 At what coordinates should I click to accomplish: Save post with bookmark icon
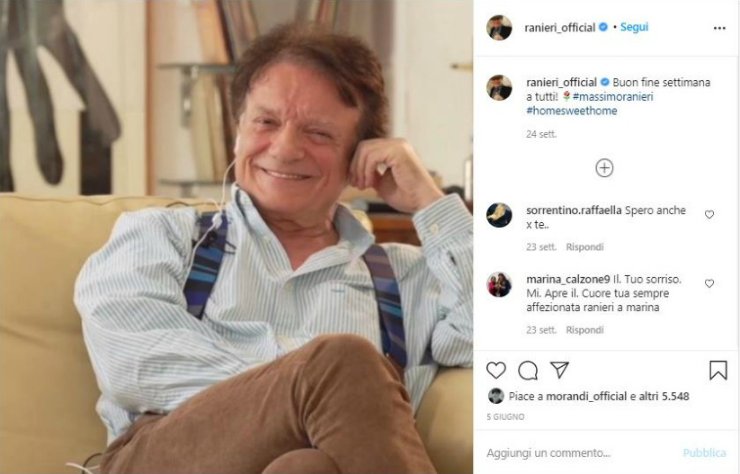(718, 370)
